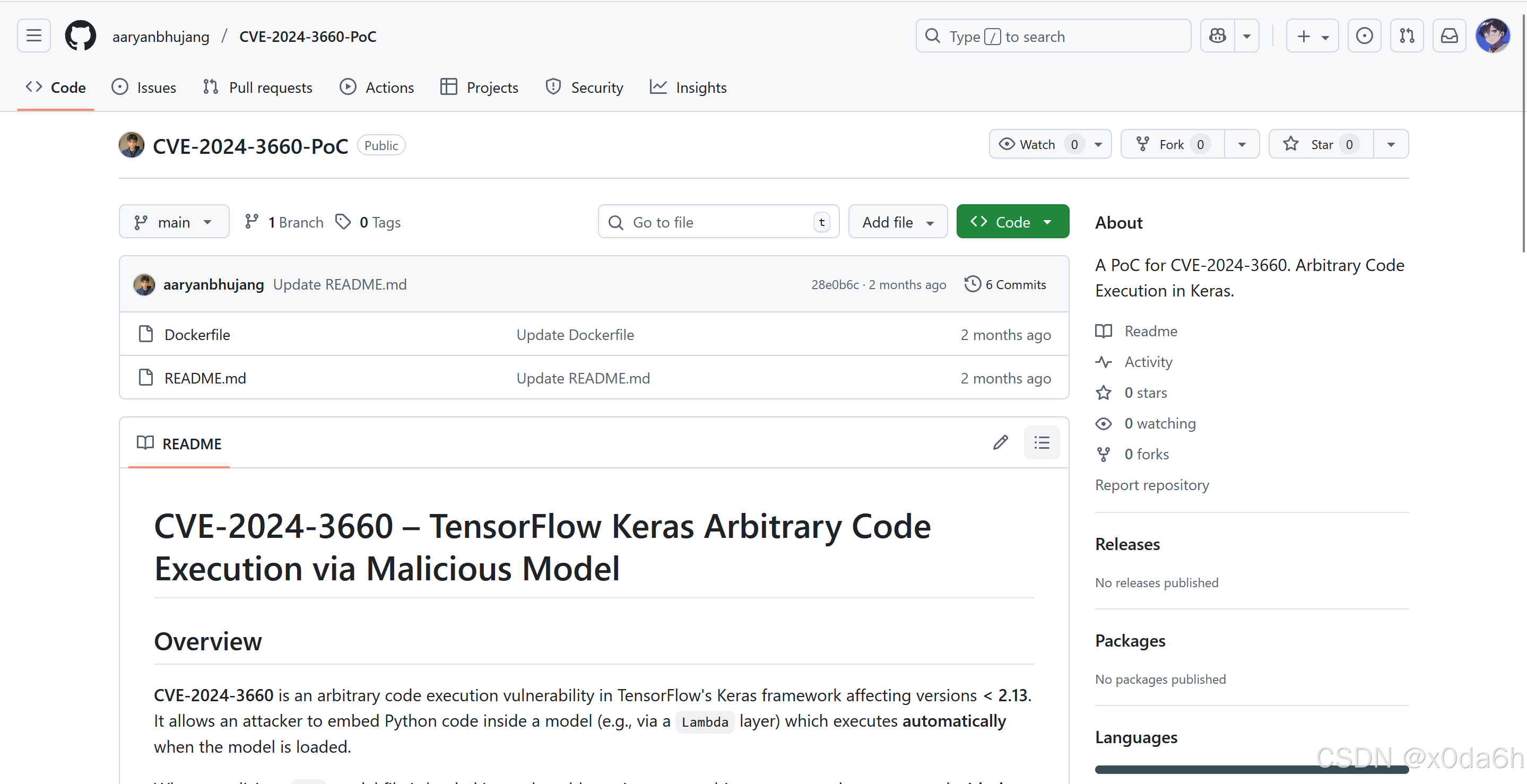Open the Dockerfile file
The height and width of the screenshot is (784, 1527).
pos(197,335)
